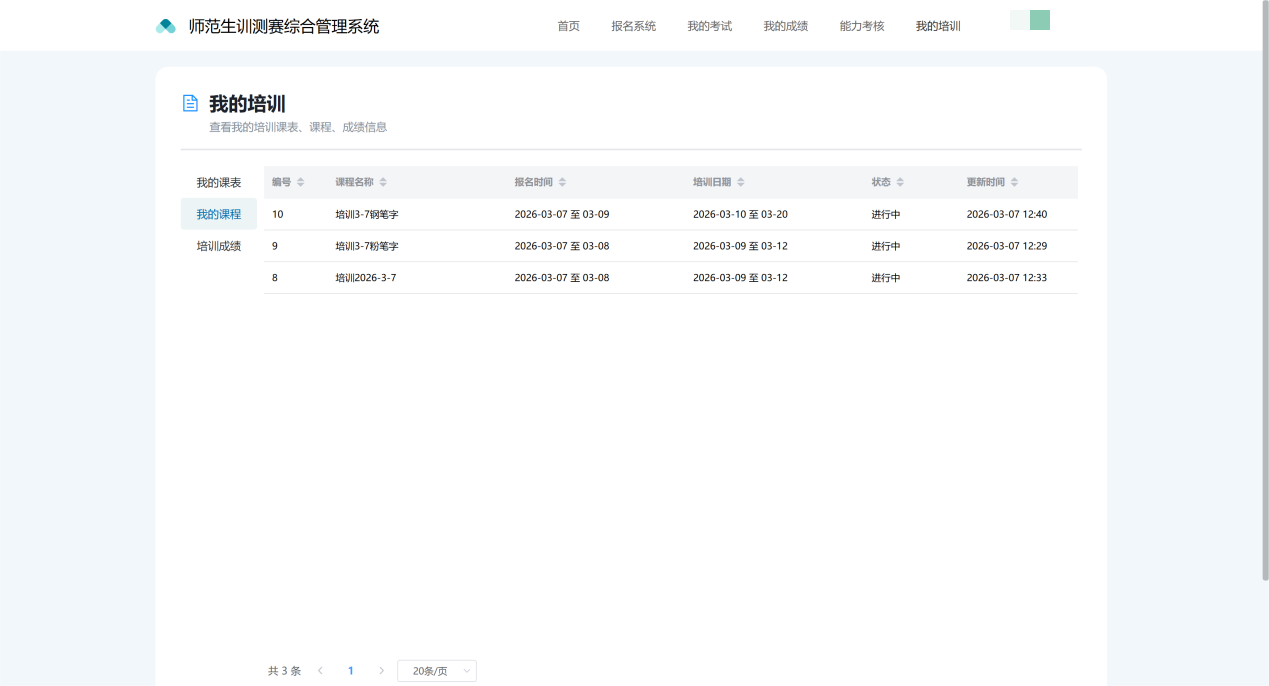
Task: Click 报名时间 2026-03-07 至 03-09
Action: [x=562, y=214]
